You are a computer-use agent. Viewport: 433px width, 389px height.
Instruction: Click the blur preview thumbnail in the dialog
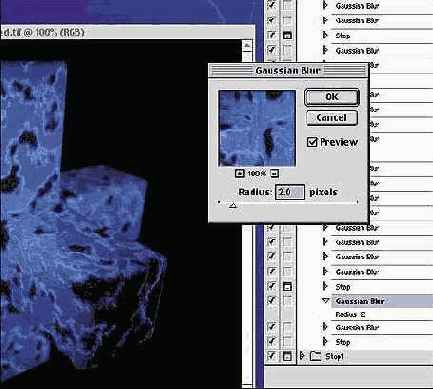coord(257,128)
